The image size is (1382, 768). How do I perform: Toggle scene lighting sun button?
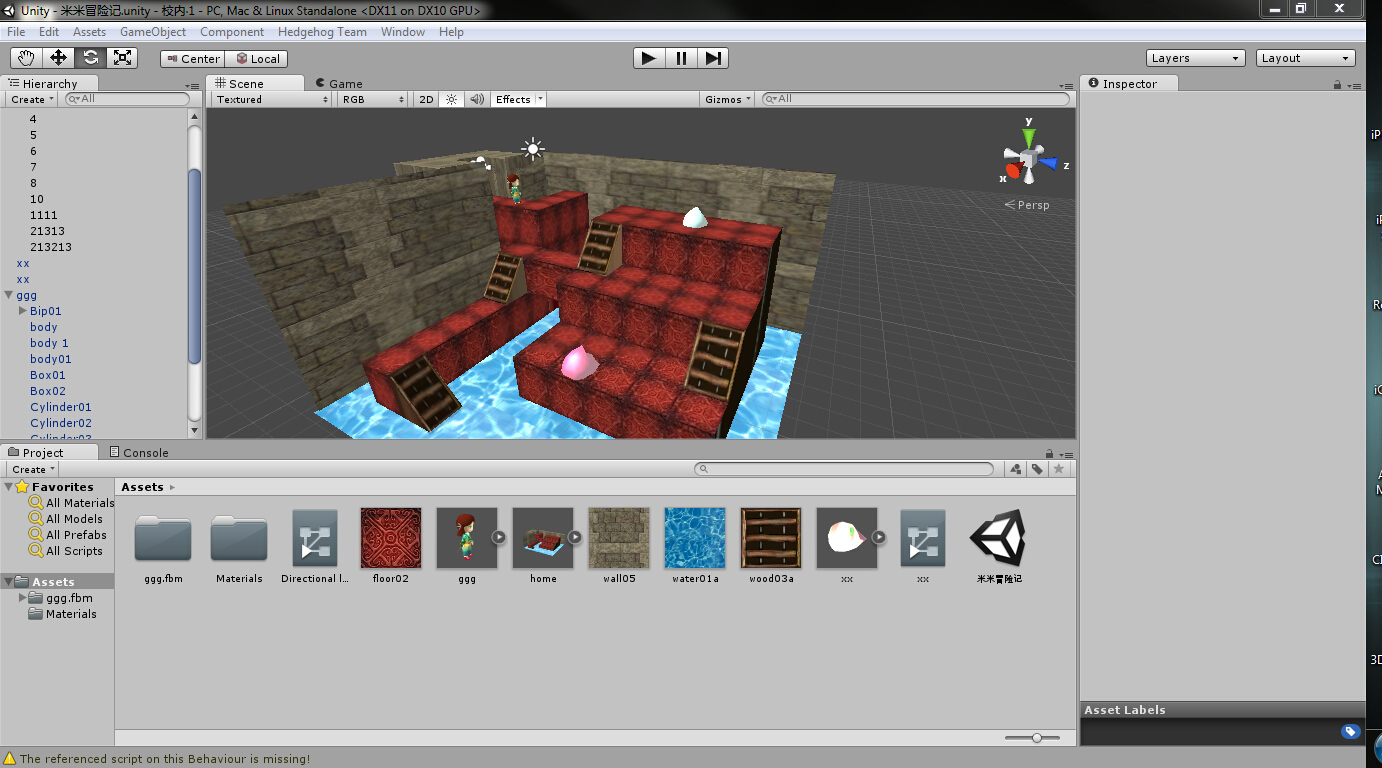[x=451, y=99]
